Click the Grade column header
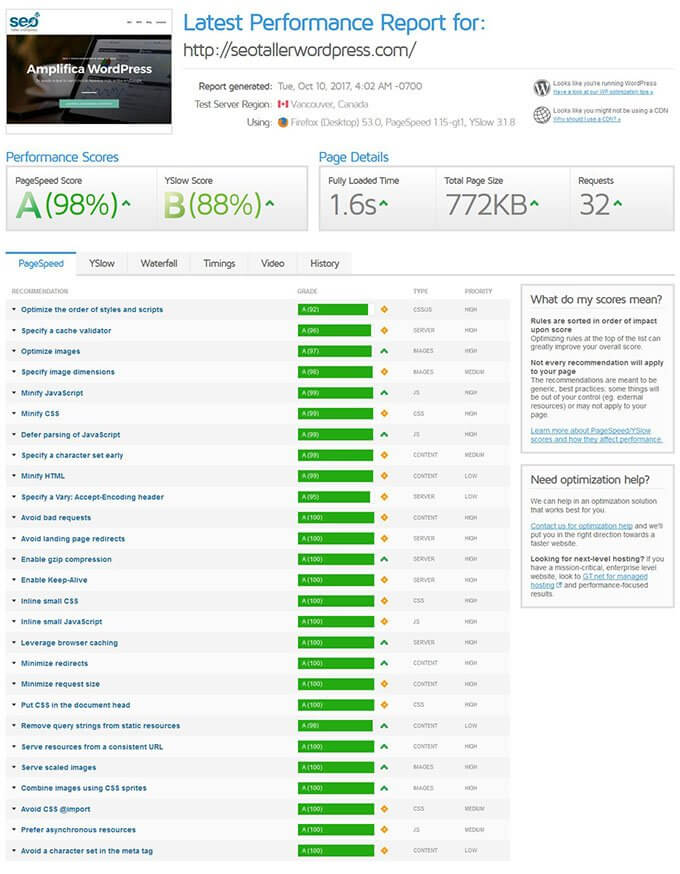The image size is (680, 874). (x=307, y=291)
